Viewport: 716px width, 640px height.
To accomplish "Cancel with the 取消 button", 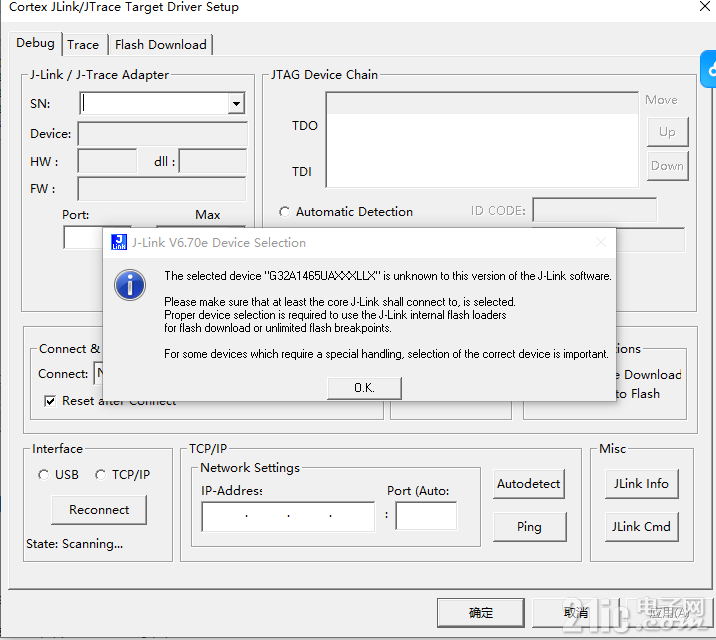I will tap(576, 613).
